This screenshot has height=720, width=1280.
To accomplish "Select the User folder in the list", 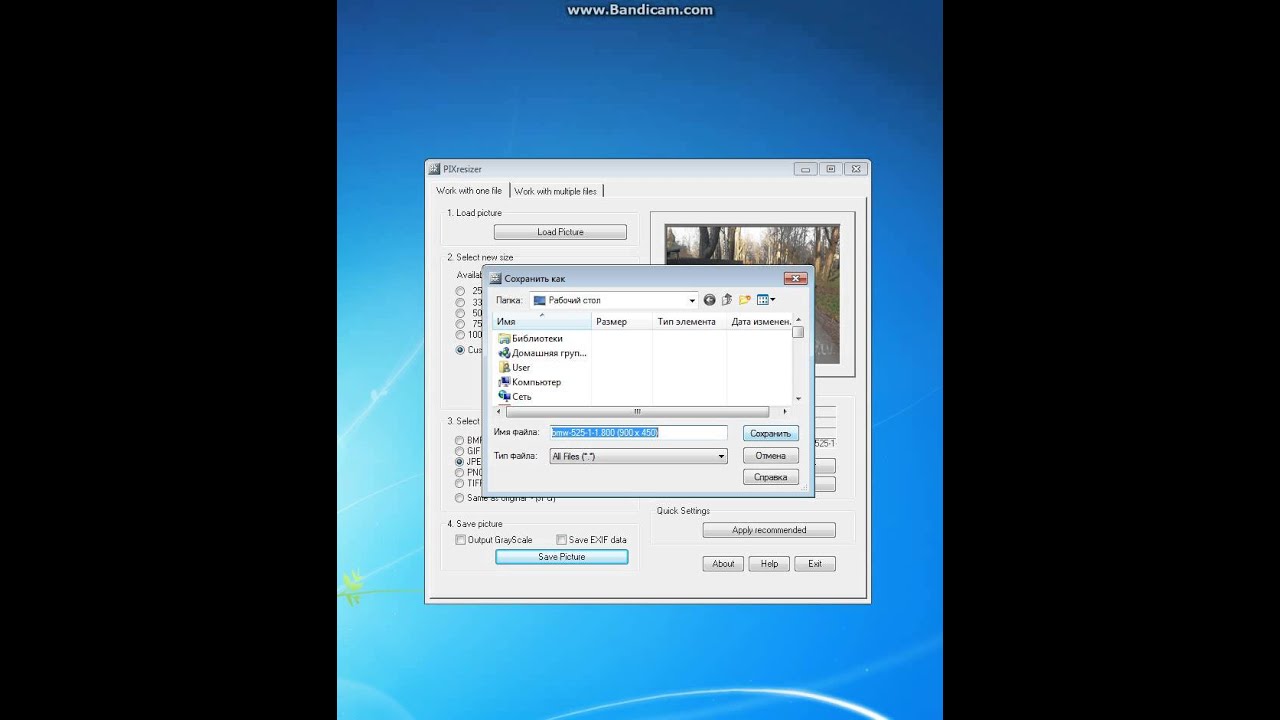I will pyautogui.click(x=514, y=368).
